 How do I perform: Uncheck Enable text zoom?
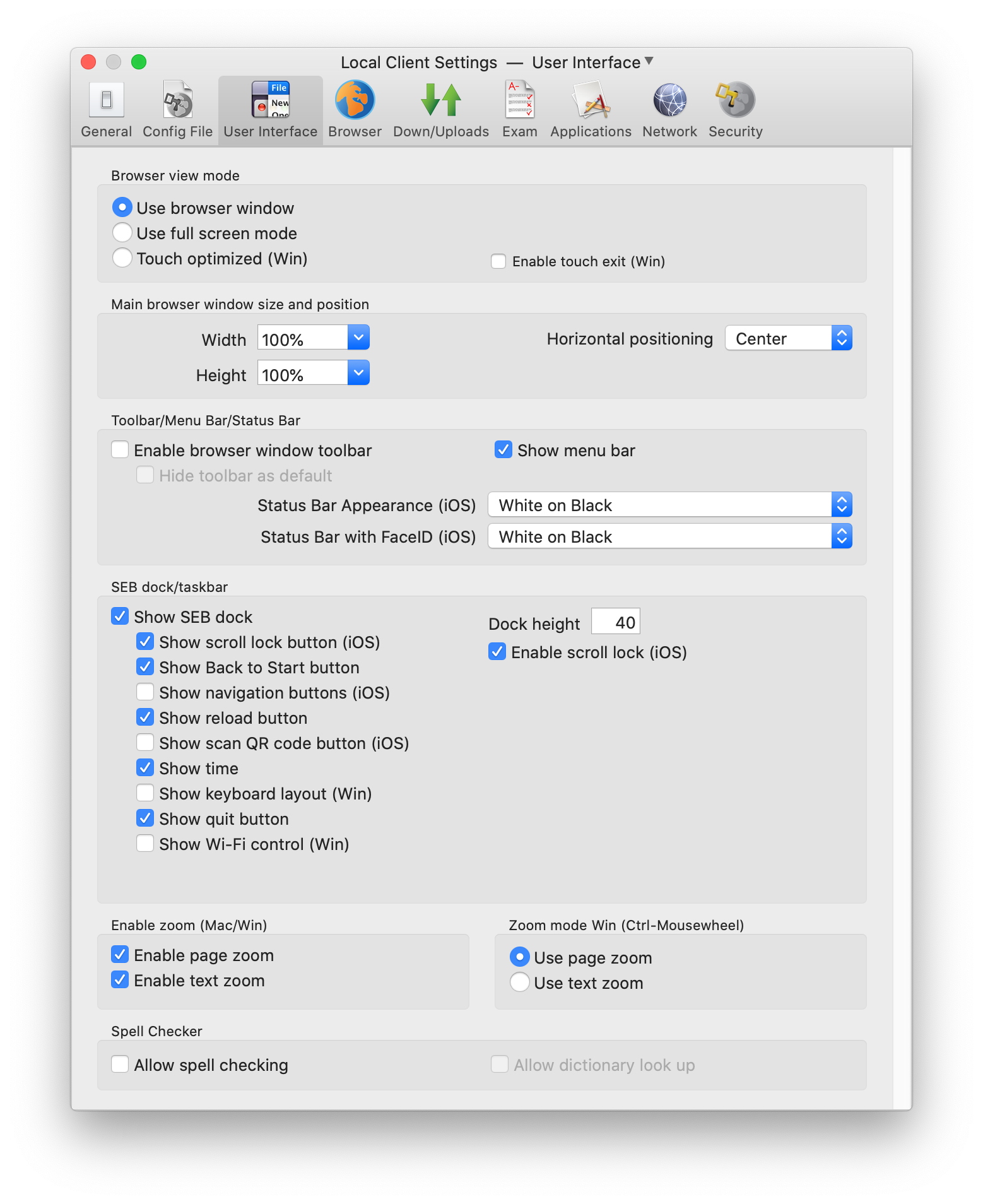(x=120, y=980)
